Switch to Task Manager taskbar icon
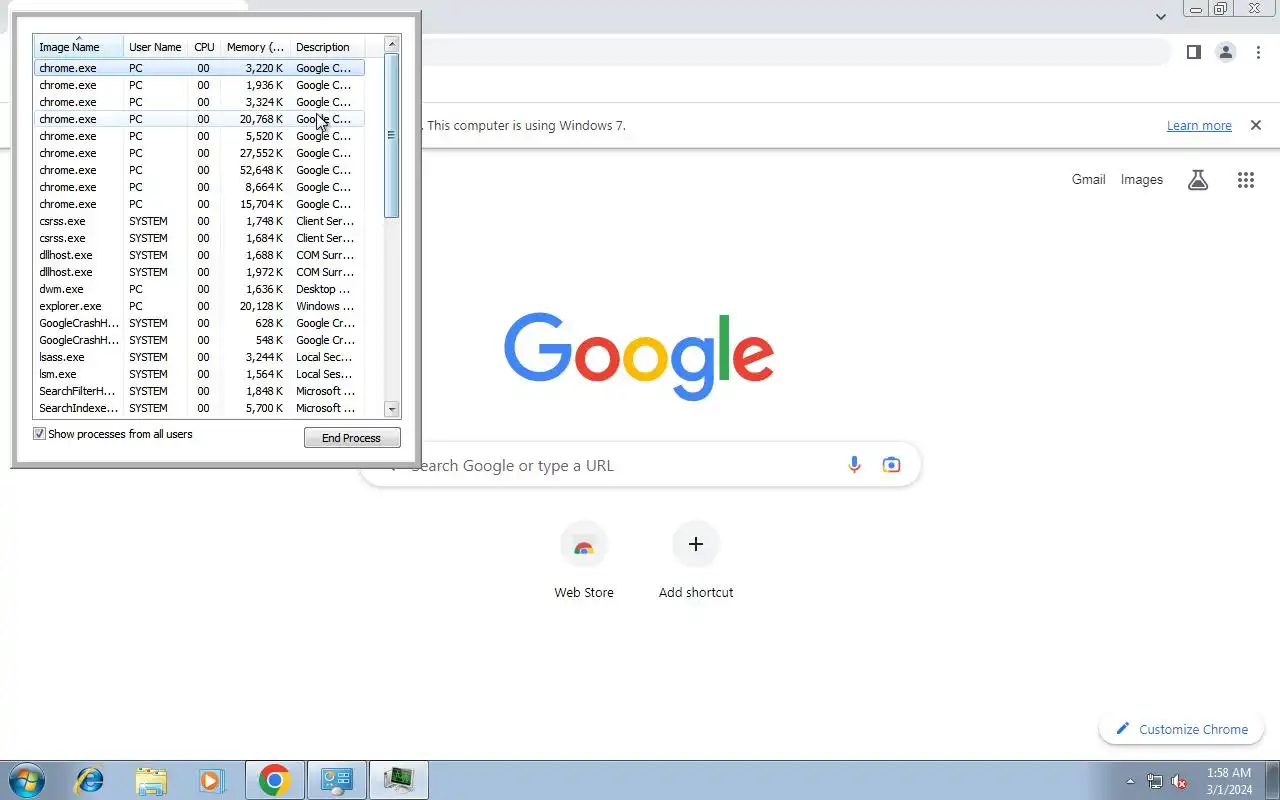The height and width of the screenshot is (800, 1280). (x=399, y=780)
